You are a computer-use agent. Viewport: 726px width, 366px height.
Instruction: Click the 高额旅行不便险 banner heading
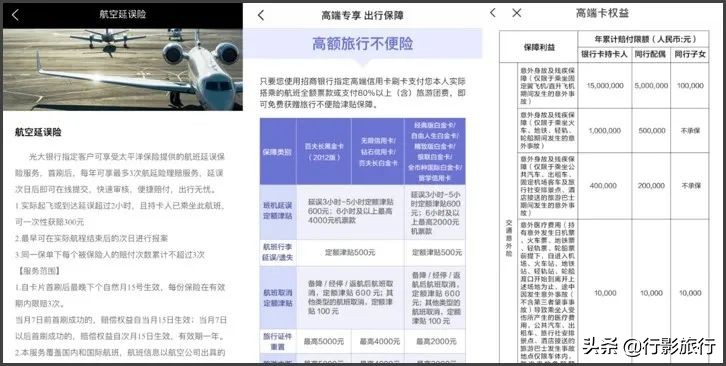(x=363, y=44)
